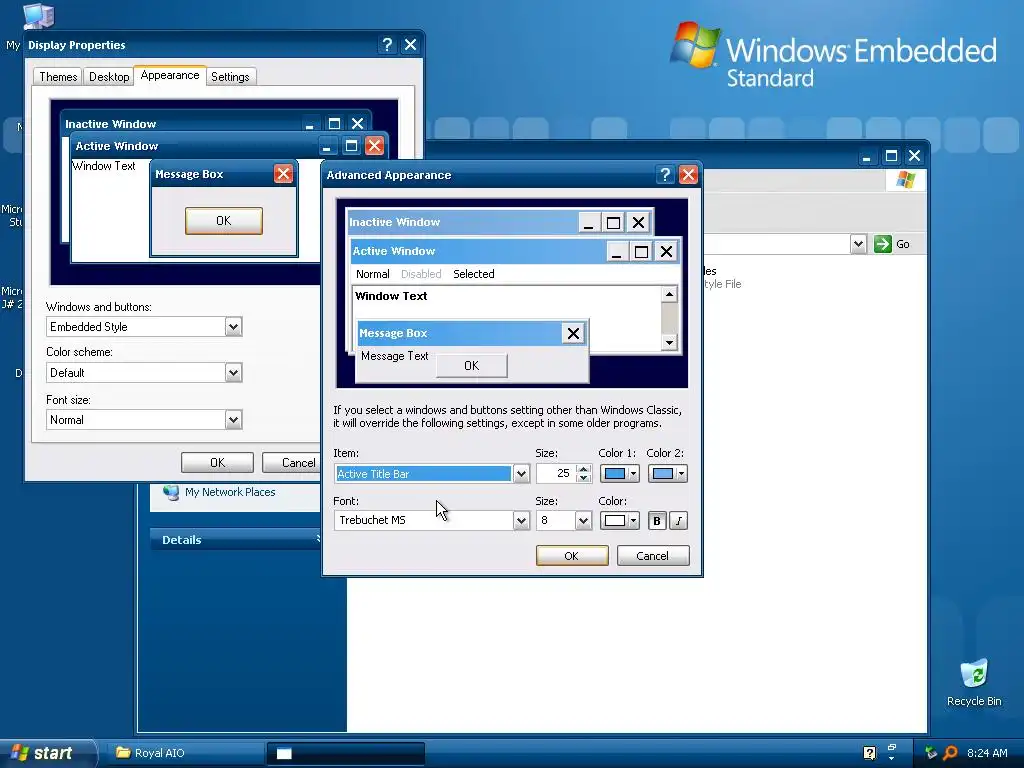Click the Windows flag icon in Explorer
Image resolution: width=1024 pixels, height=768 pixels.
(906, 179)
